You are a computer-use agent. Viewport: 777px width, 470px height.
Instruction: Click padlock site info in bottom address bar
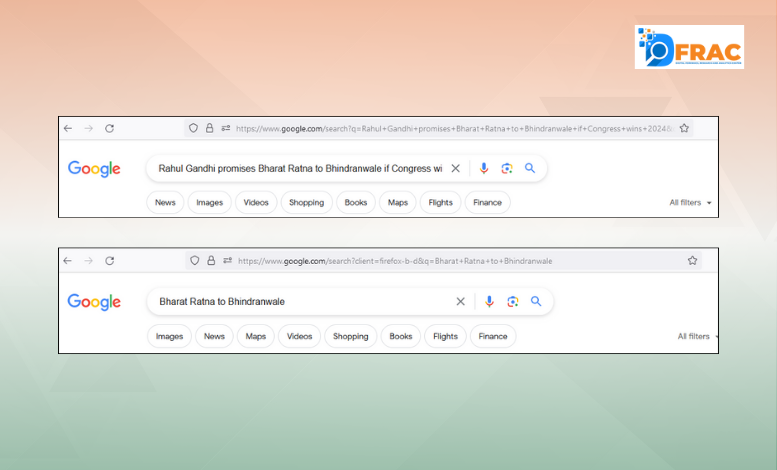[x=211, y=260]
